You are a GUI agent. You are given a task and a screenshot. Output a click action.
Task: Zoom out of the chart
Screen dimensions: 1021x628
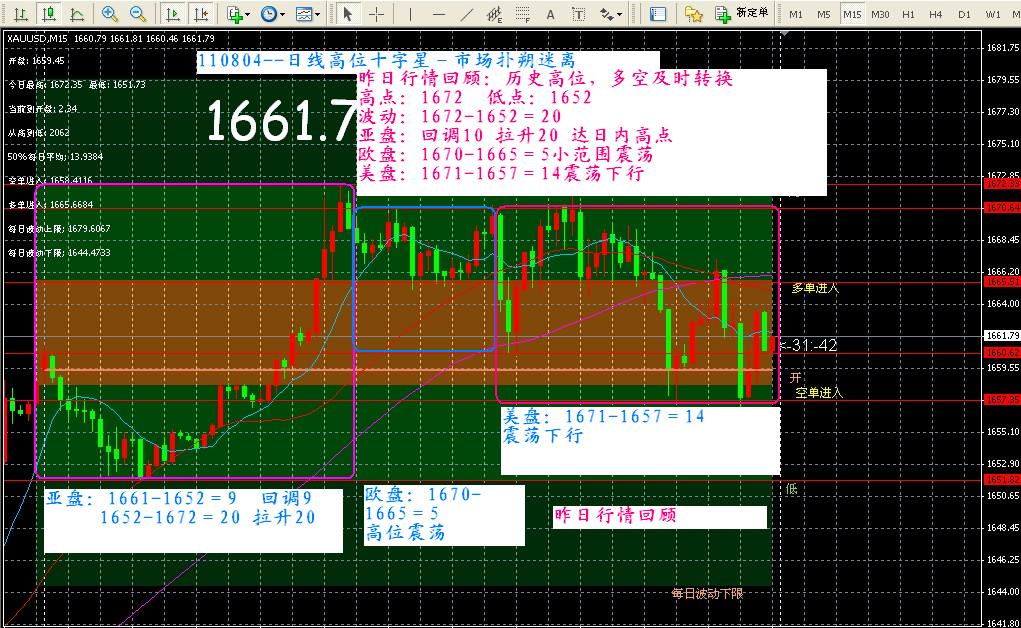[x=138, y=14]
